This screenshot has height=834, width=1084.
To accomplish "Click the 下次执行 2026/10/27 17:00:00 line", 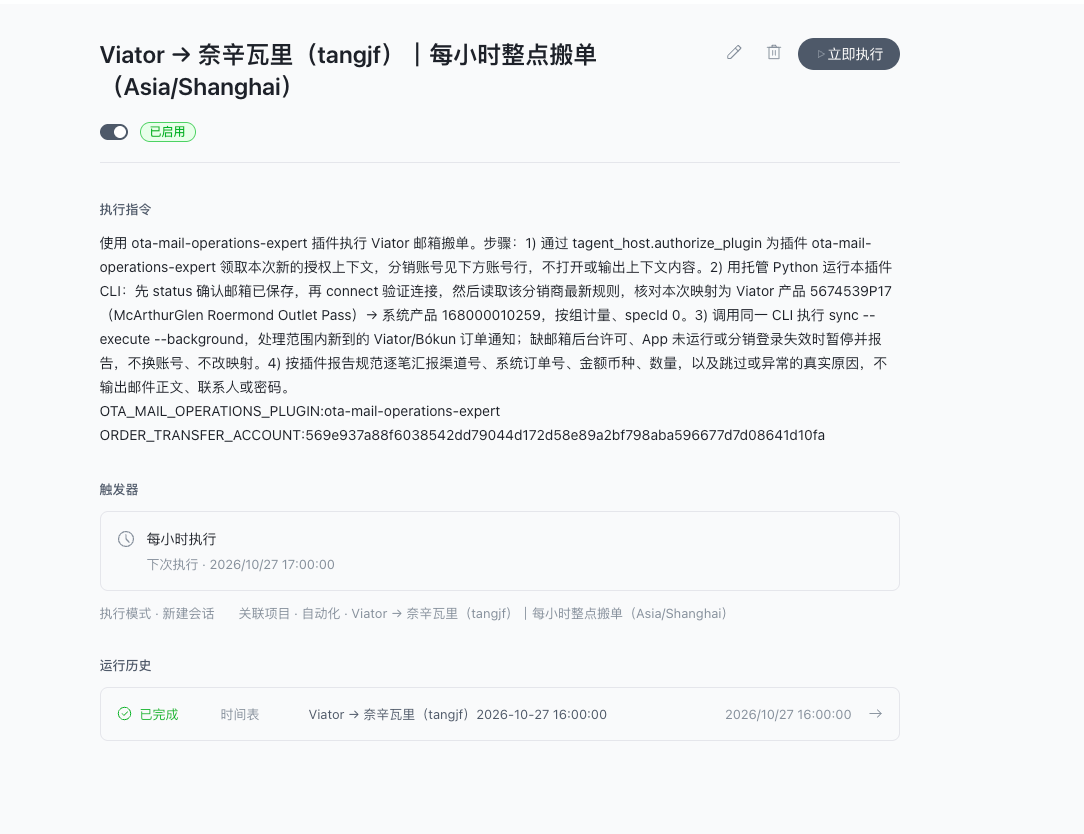I will pyautogui.click(x=241, y=564).
